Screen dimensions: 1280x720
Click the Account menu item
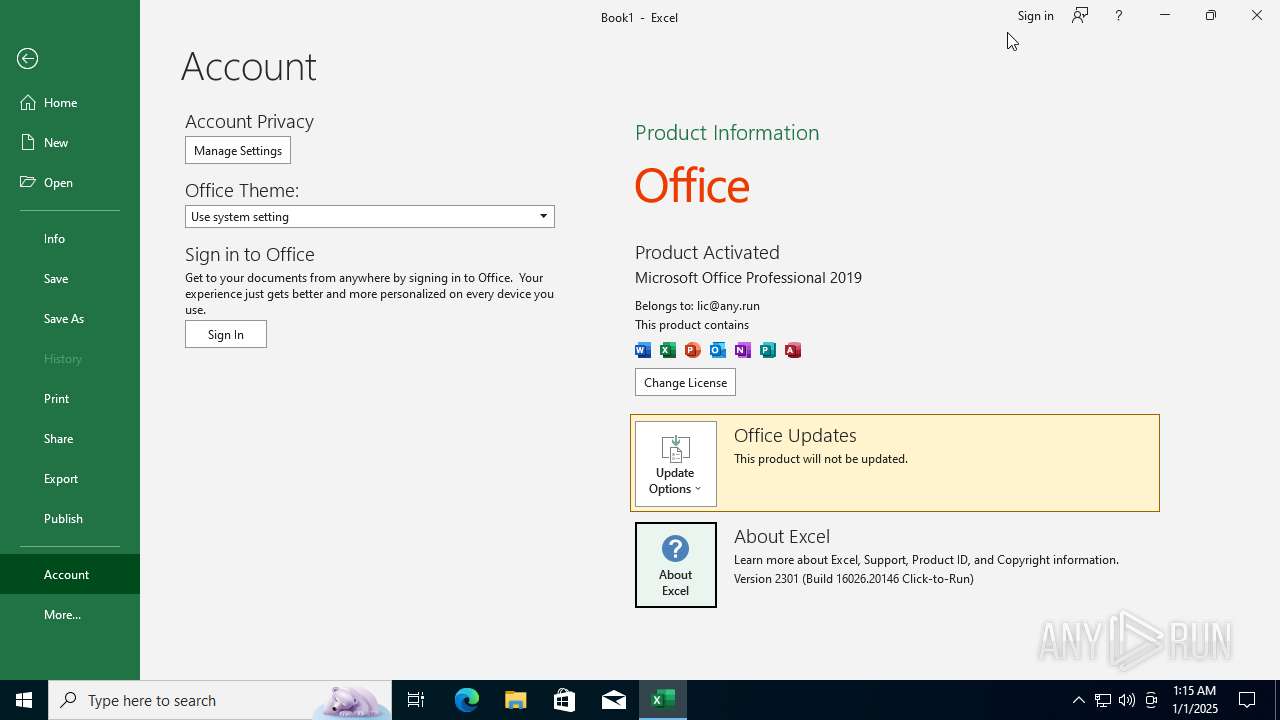click(70, 574)
